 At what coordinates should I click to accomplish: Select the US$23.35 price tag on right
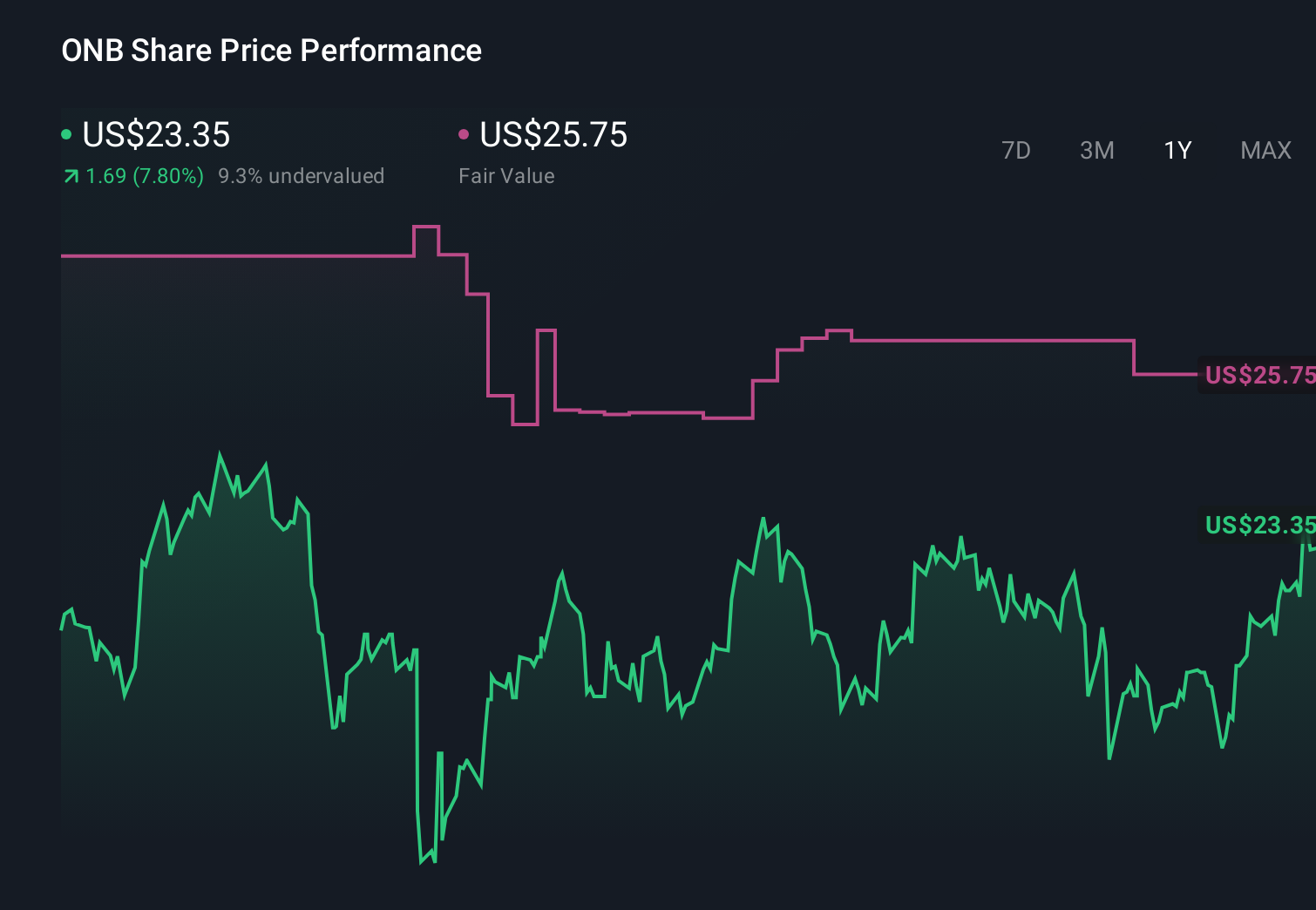[x=1258, y=525]
